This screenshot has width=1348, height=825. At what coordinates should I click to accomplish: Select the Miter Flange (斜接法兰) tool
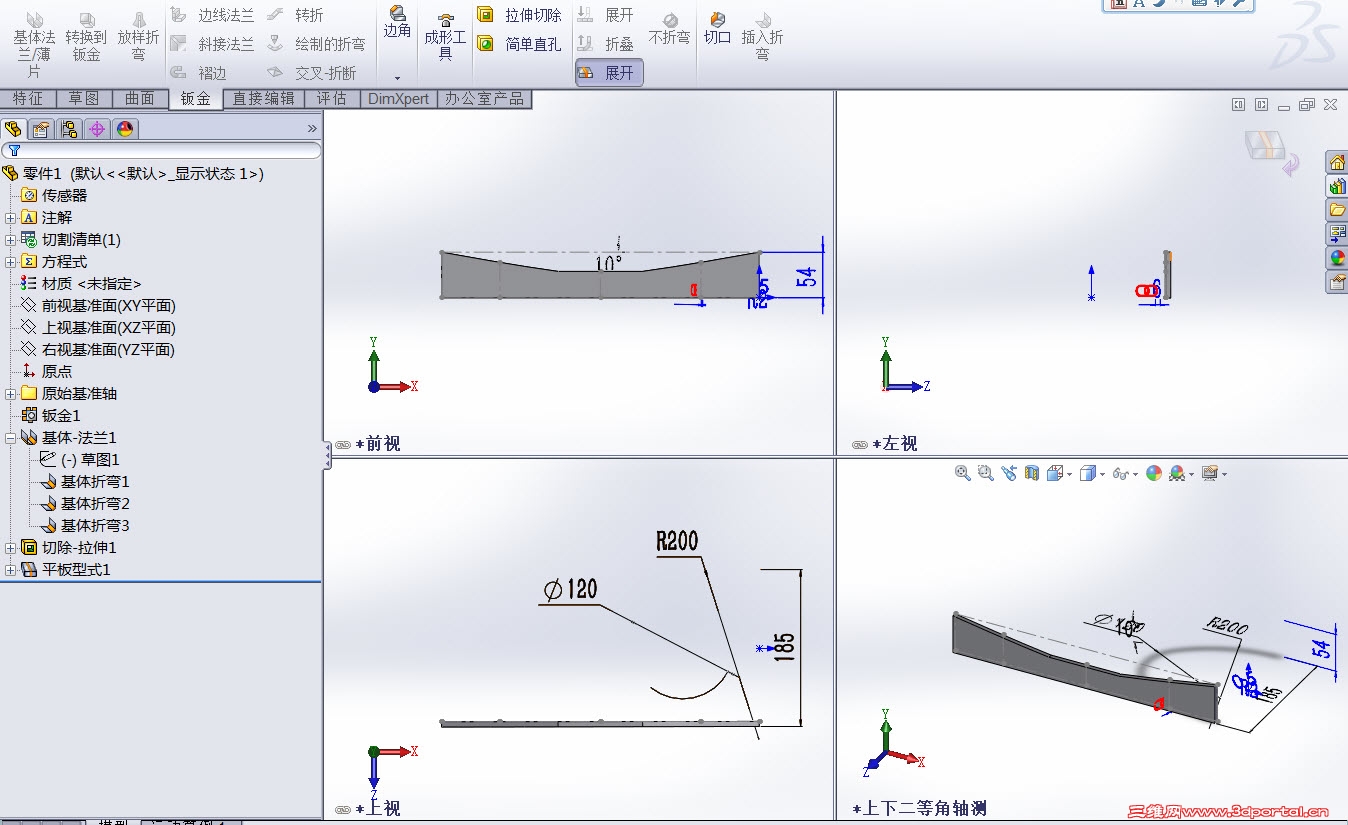click(212, 44)
